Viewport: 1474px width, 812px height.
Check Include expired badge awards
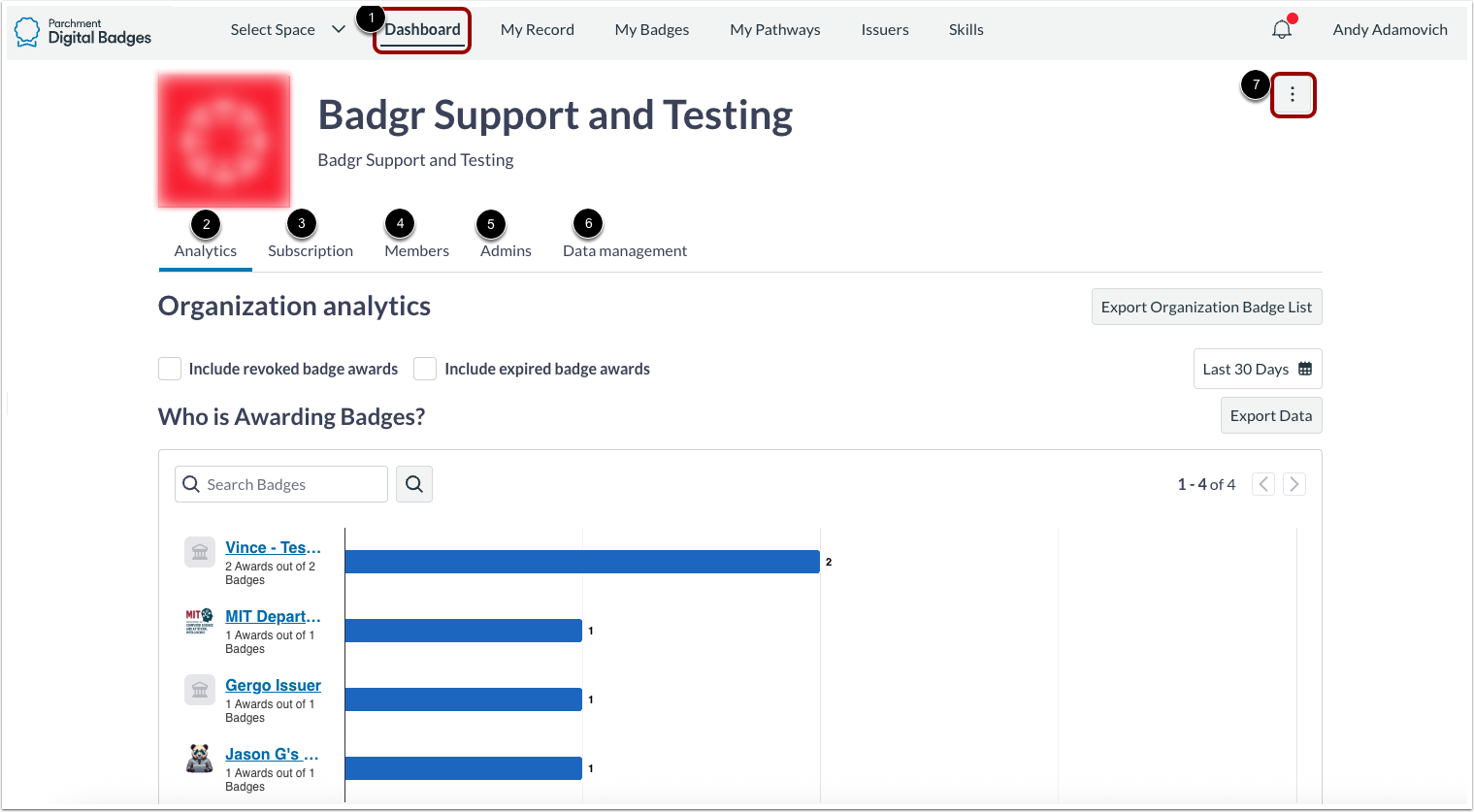coord(425,369)
